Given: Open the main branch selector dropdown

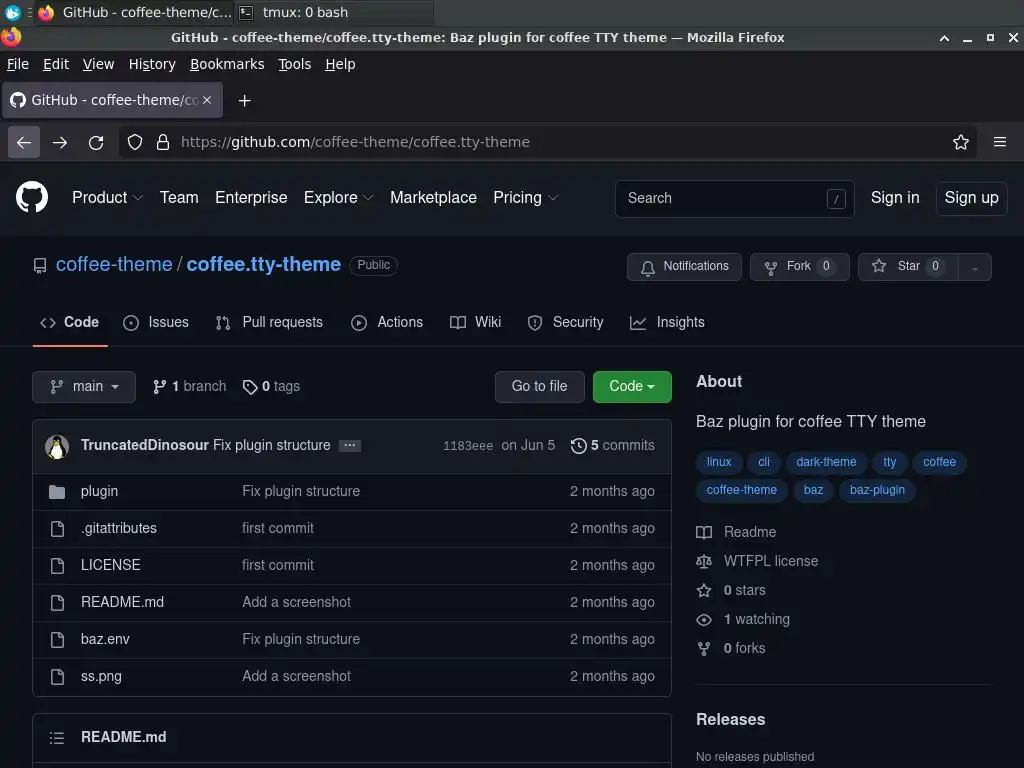Looking at the screenshot, I should point(84,387).
